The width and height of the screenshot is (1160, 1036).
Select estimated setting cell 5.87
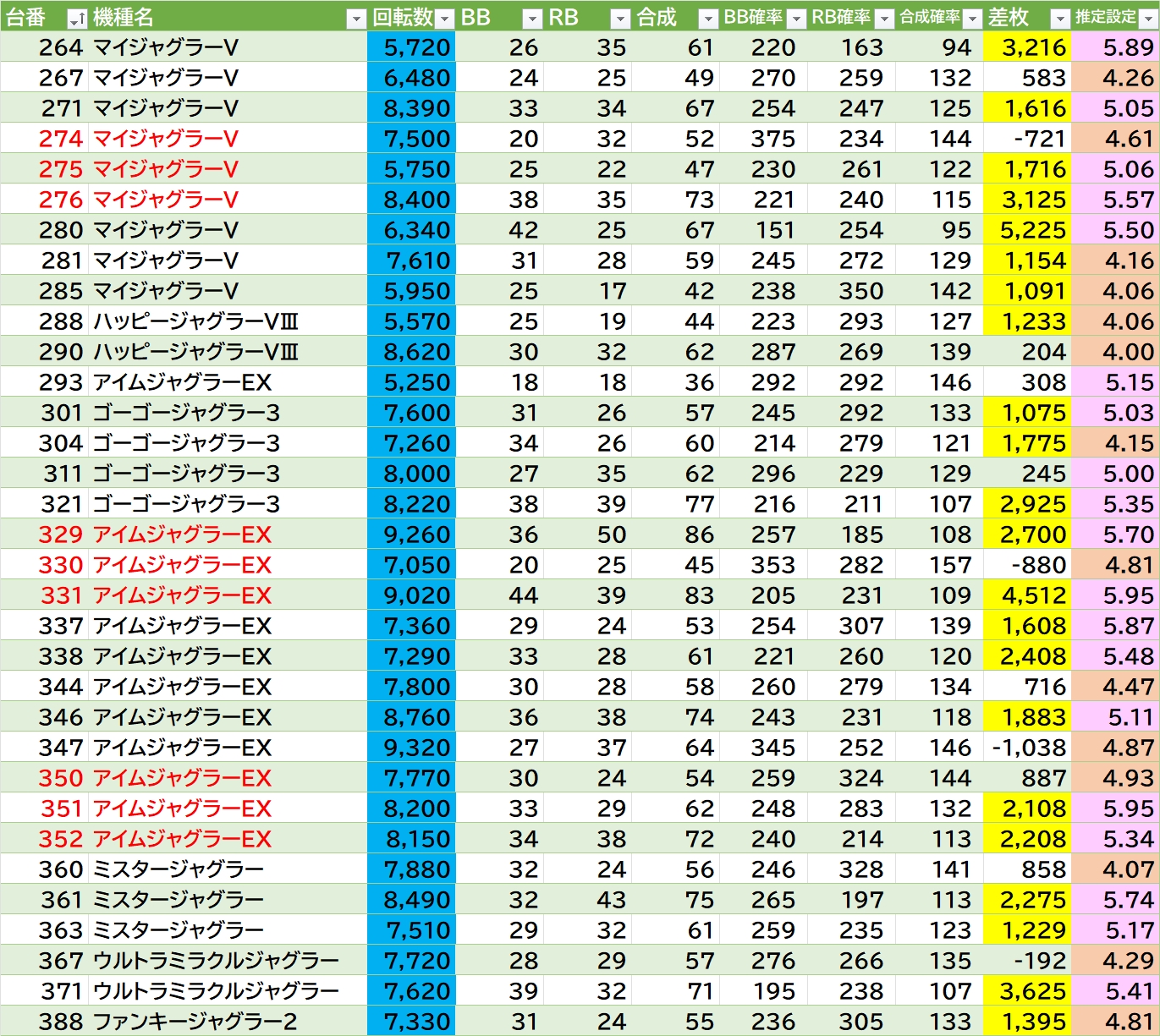[x=1115, y=626]
